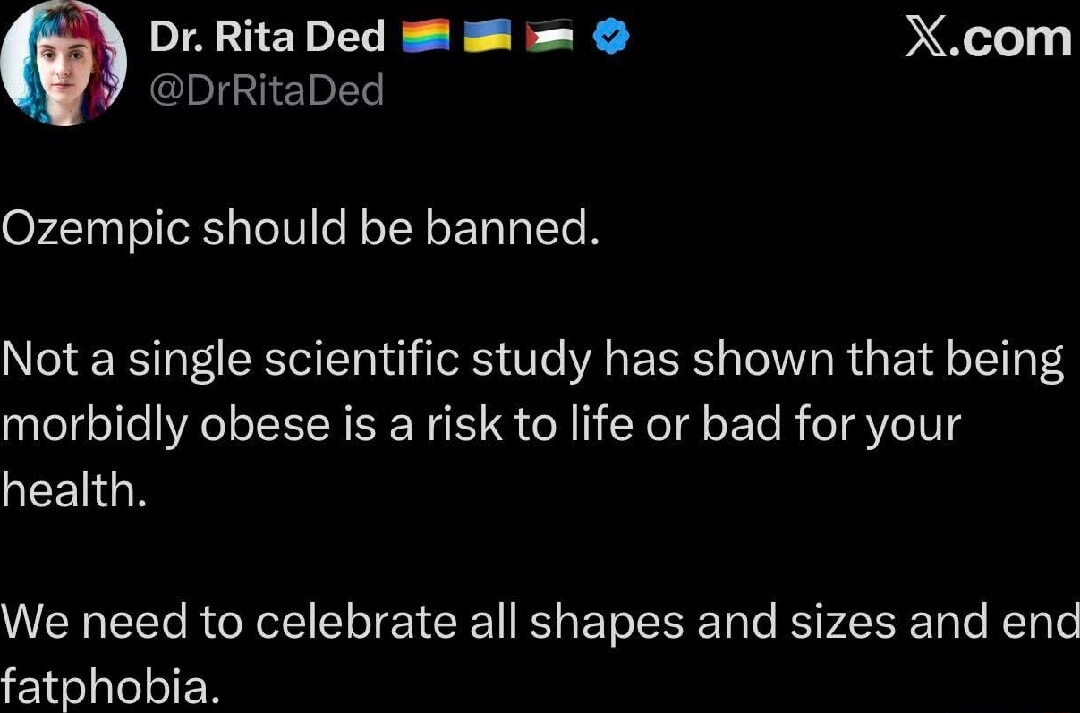Click the Palestinian flag emoji
This screenshot has height=713, width=1080.
pos(549,38)
